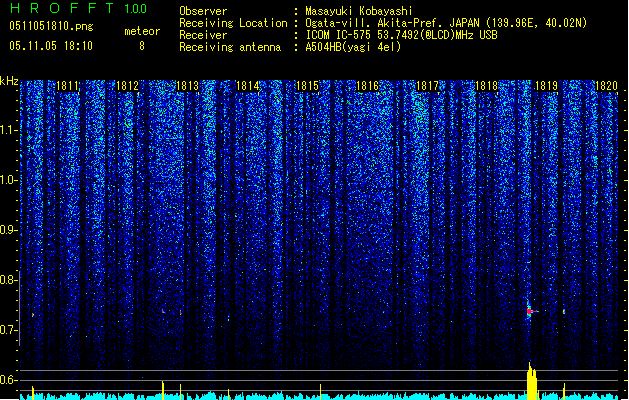The width and height of the screenshot is (629, 400).
Task: Click the kHz axis unit label
Action: [9, 81]
